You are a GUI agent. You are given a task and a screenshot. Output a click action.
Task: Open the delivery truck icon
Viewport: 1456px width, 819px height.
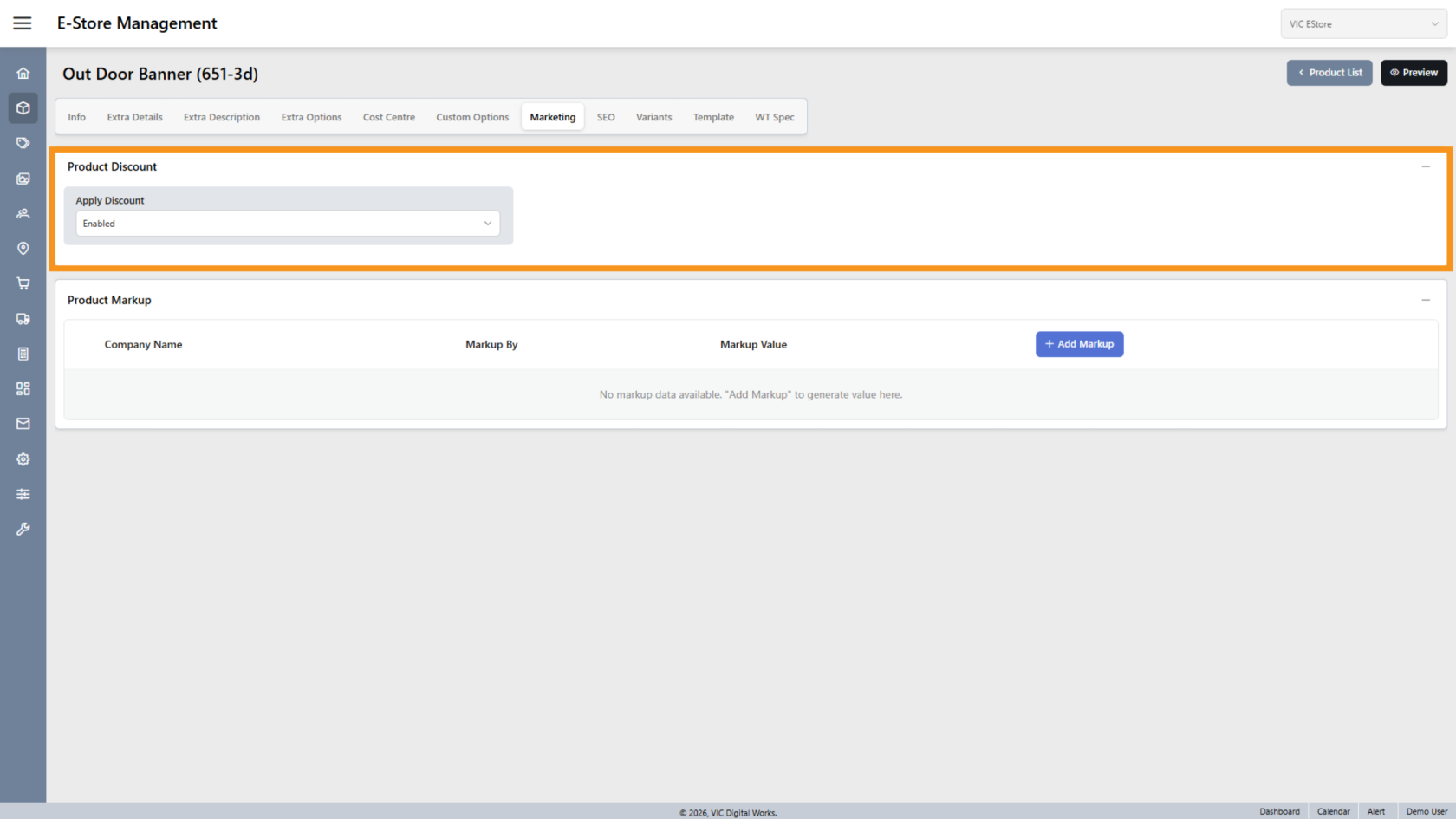[x=23, y=319]
